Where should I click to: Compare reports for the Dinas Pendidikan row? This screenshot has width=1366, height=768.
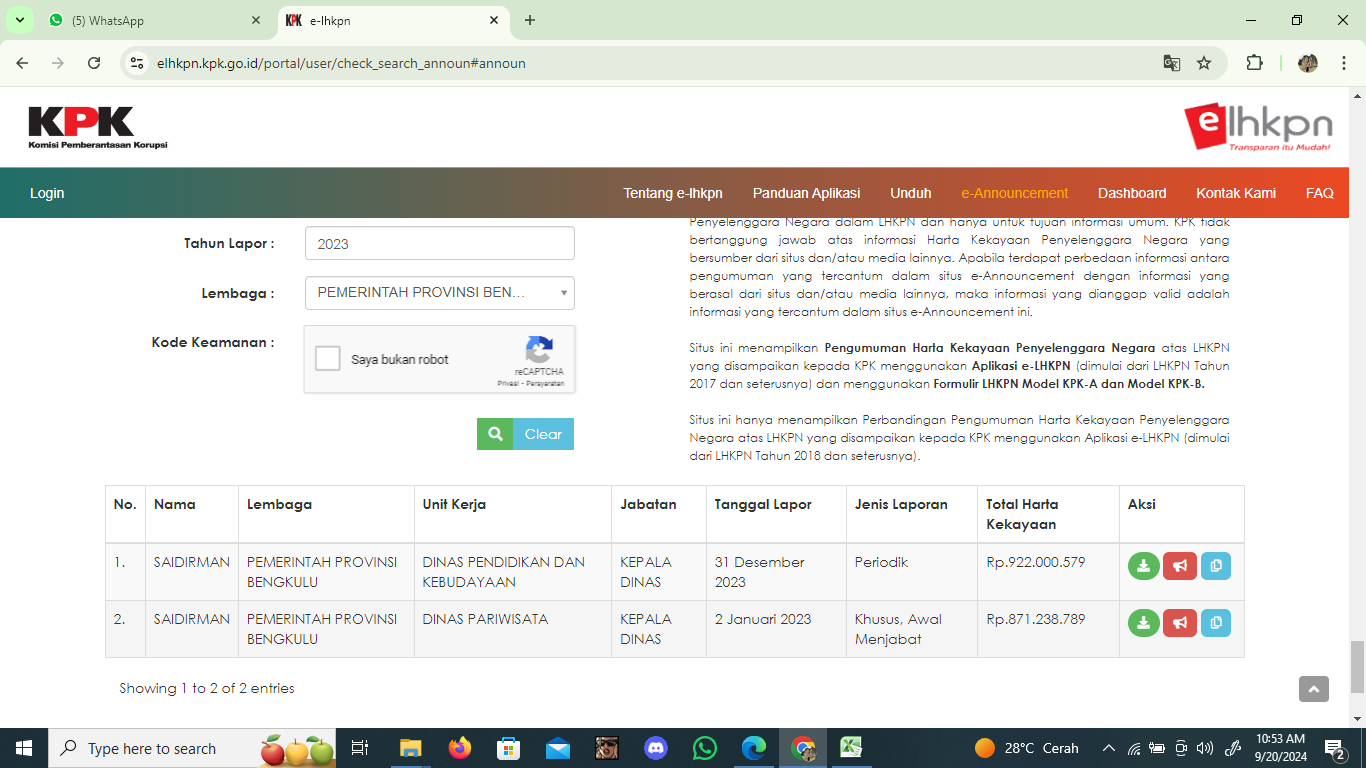[1215, 566]
